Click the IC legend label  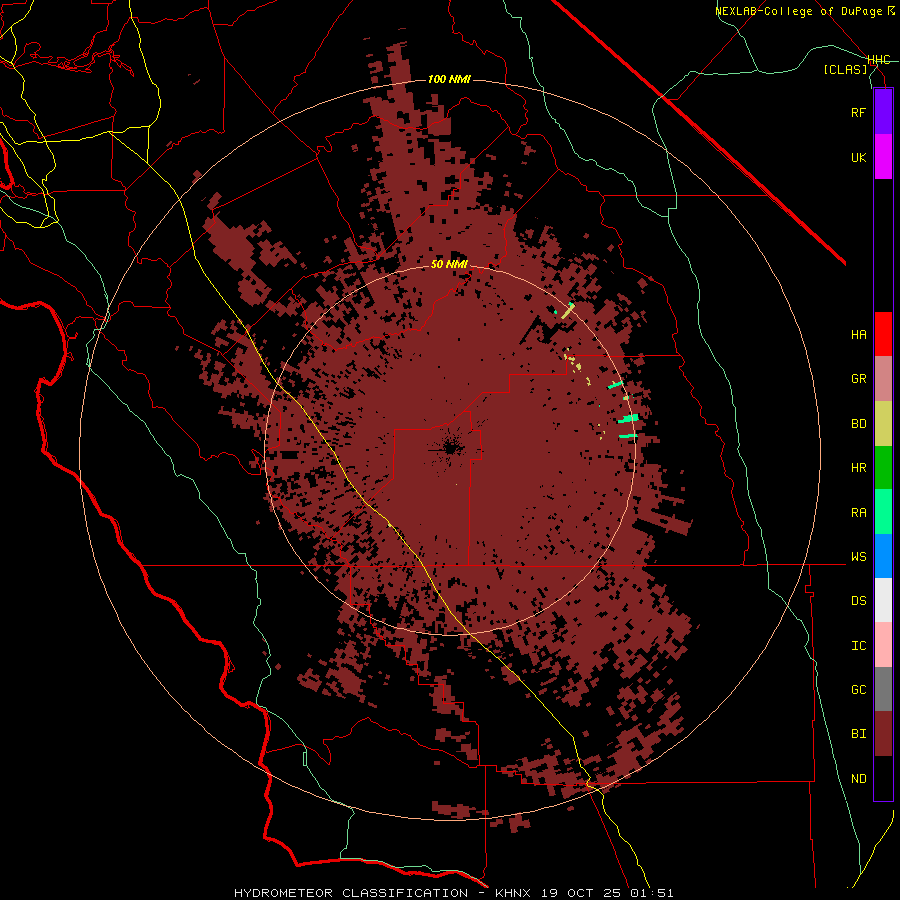click(858, 645)
